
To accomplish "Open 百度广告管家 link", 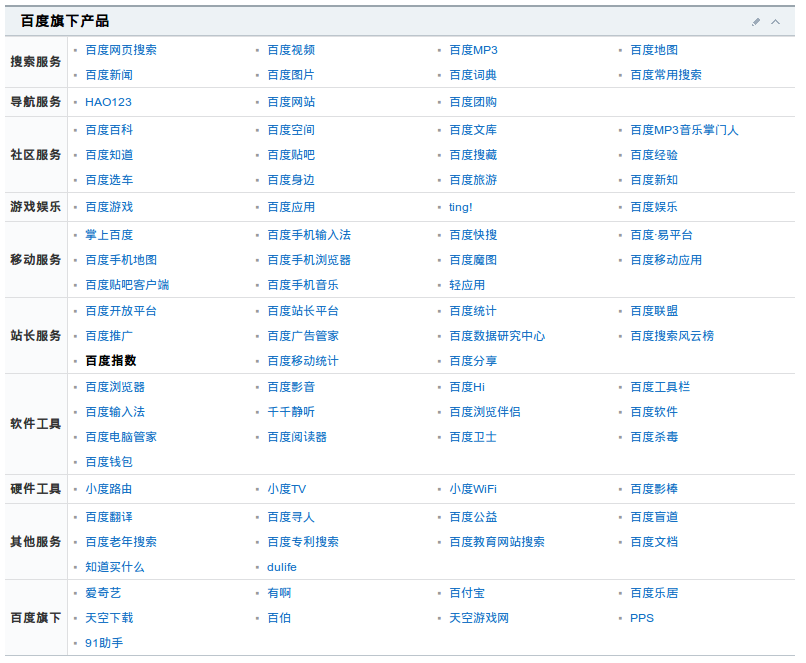I will tap(303, 336).
